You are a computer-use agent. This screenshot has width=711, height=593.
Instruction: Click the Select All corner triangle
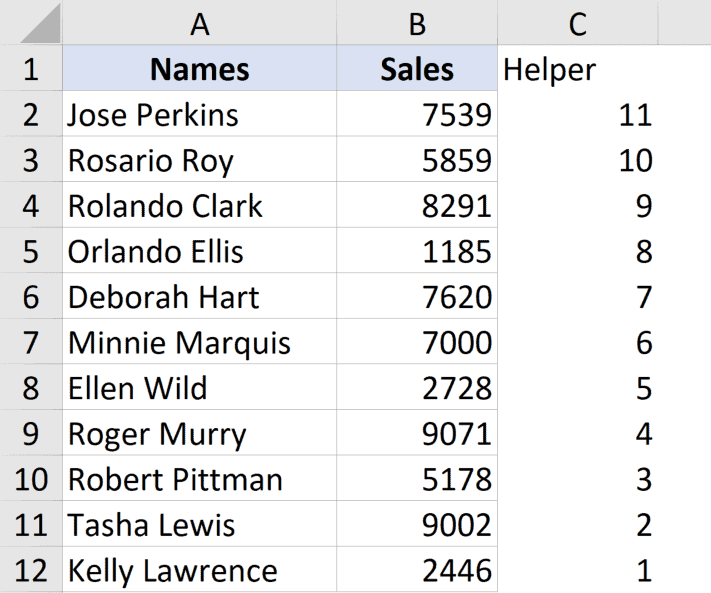[38, 23]
